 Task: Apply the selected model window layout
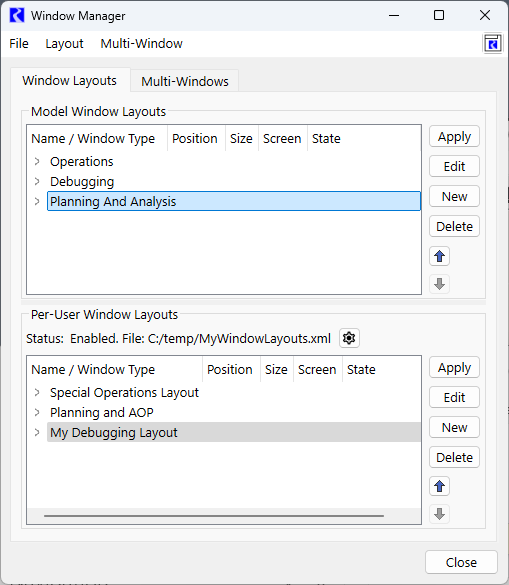[x=454, y=137]
